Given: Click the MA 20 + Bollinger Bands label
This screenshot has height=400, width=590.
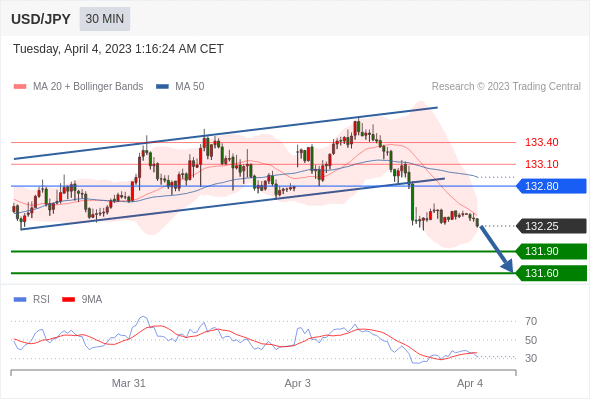Looking at the screenshot, I should tap(88, 87).
